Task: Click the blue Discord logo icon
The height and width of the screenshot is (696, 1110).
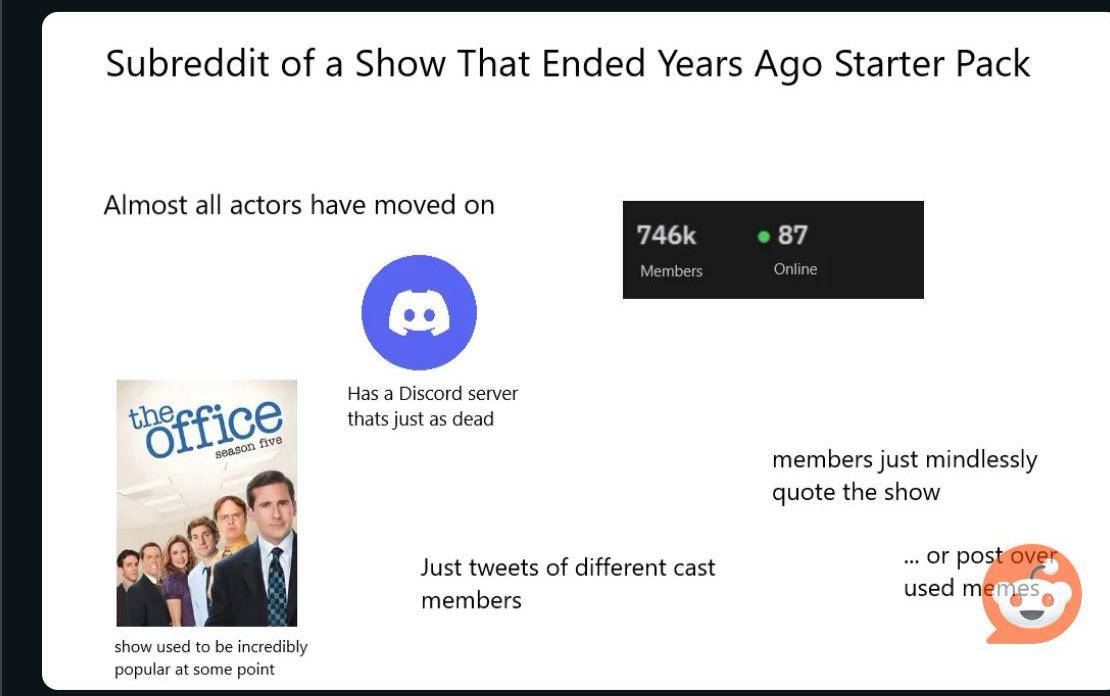Action: [x=418, y=312]
